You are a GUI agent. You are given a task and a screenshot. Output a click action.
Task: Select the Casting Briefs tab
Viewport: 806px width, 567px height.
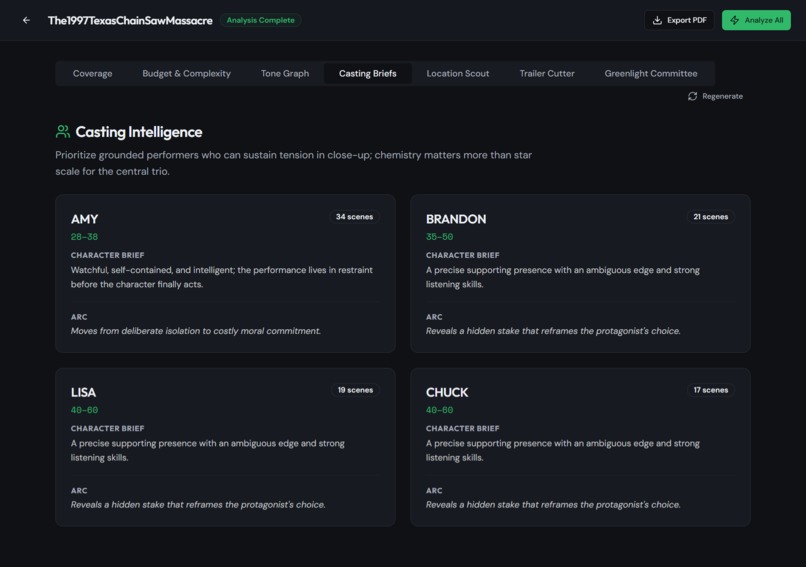[x=368, y=74]
